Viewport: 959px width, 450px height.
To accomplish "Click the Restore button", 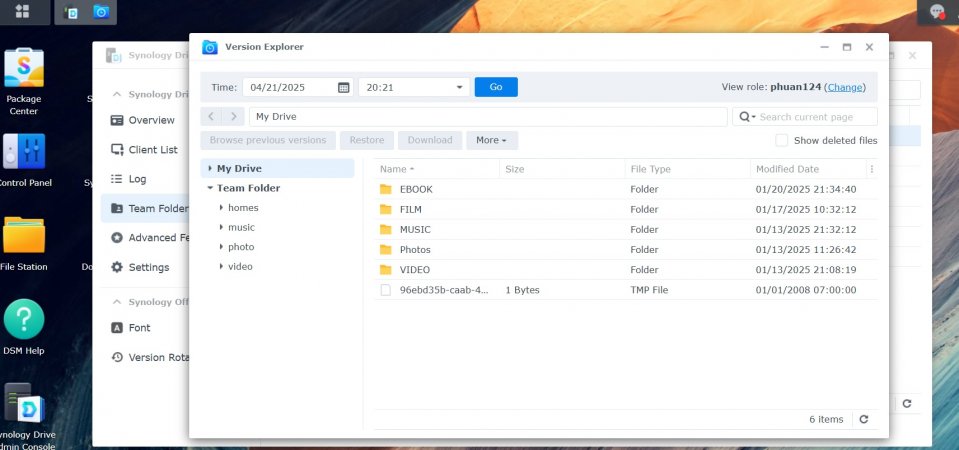I will [x=367, y=140].
